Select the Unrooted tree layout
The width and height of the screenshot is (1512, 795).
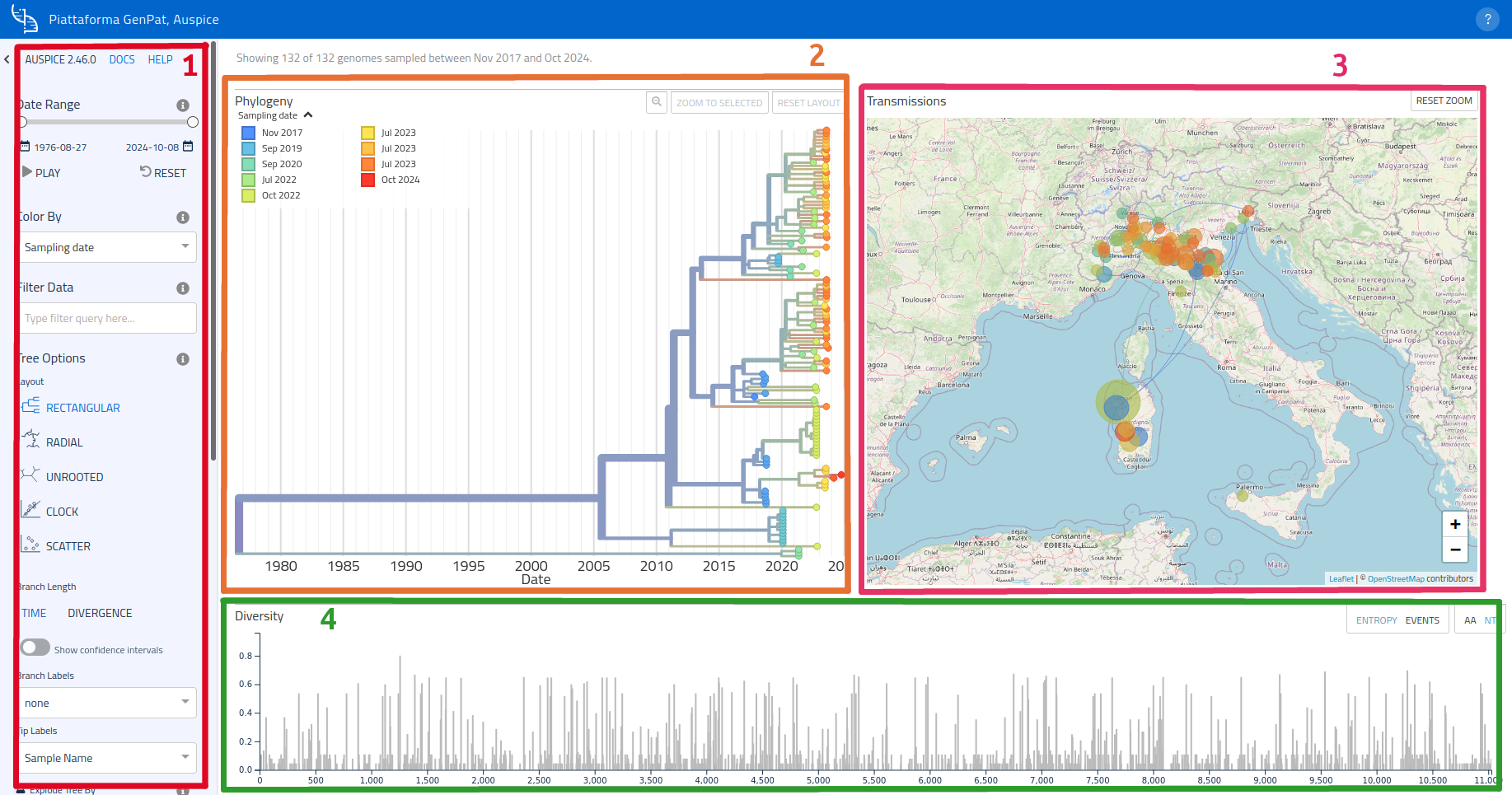click(x=74, y=477)
